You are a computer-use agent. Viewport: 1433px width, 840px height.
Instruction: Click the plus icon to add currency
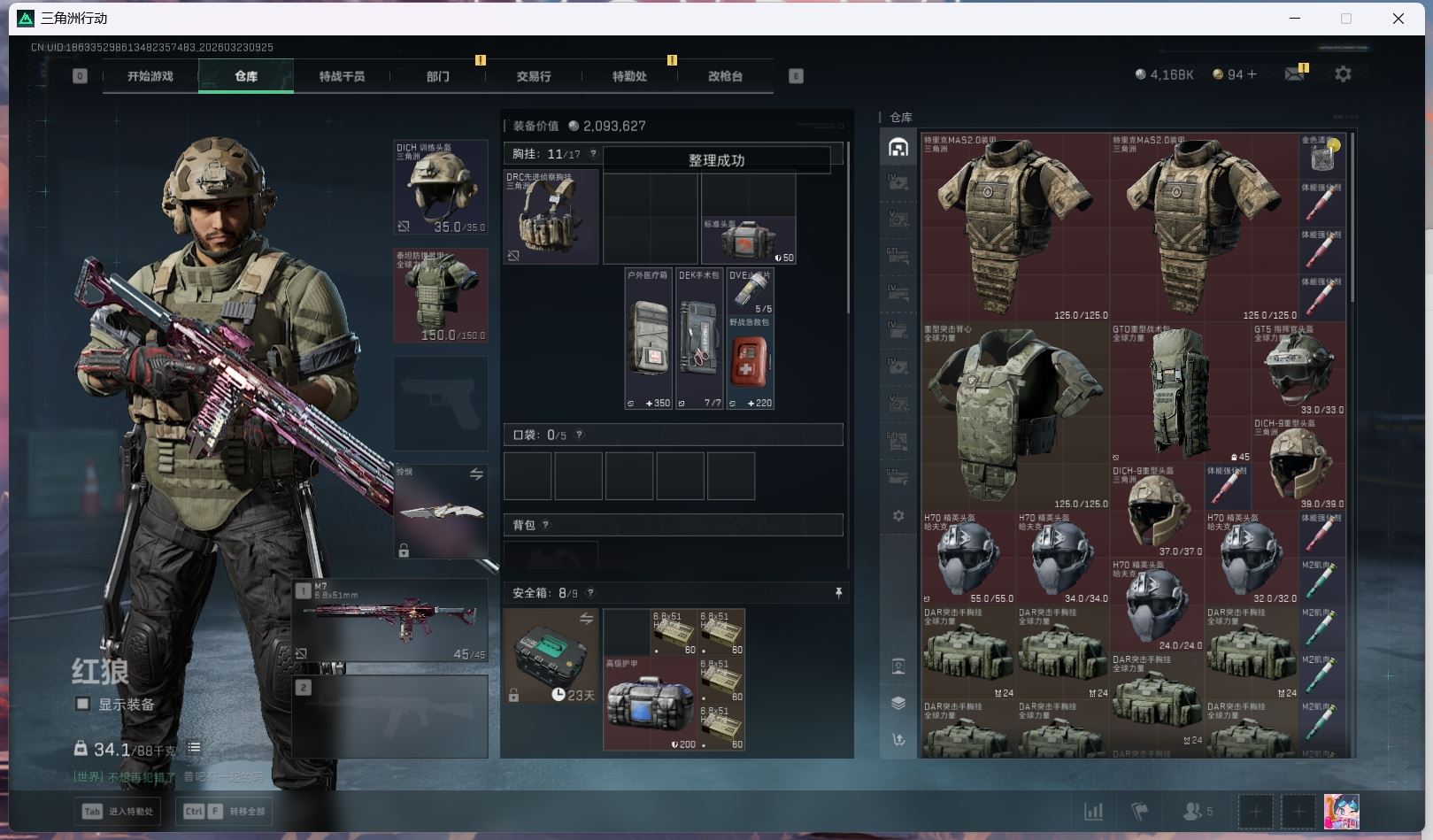coord(1252,74)
